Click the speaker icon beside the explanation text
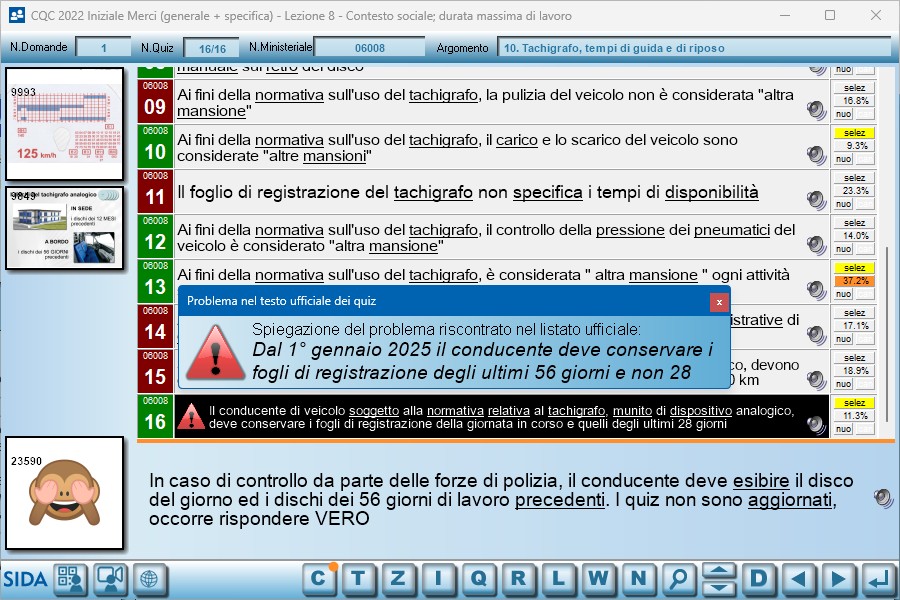The height and width of the screenshot is (600, 900). click(x=882, y=498)
